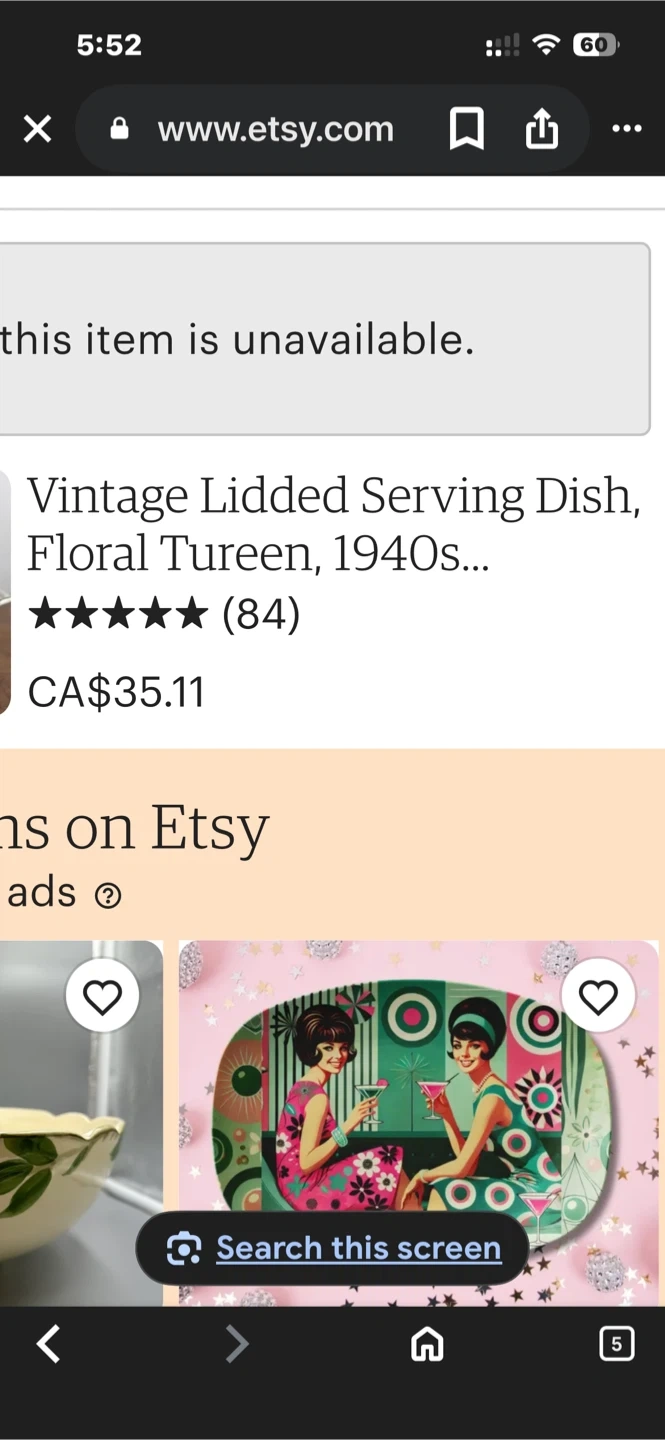
Task: Open the three-dot more options menu
Action: tap(626, 129)
